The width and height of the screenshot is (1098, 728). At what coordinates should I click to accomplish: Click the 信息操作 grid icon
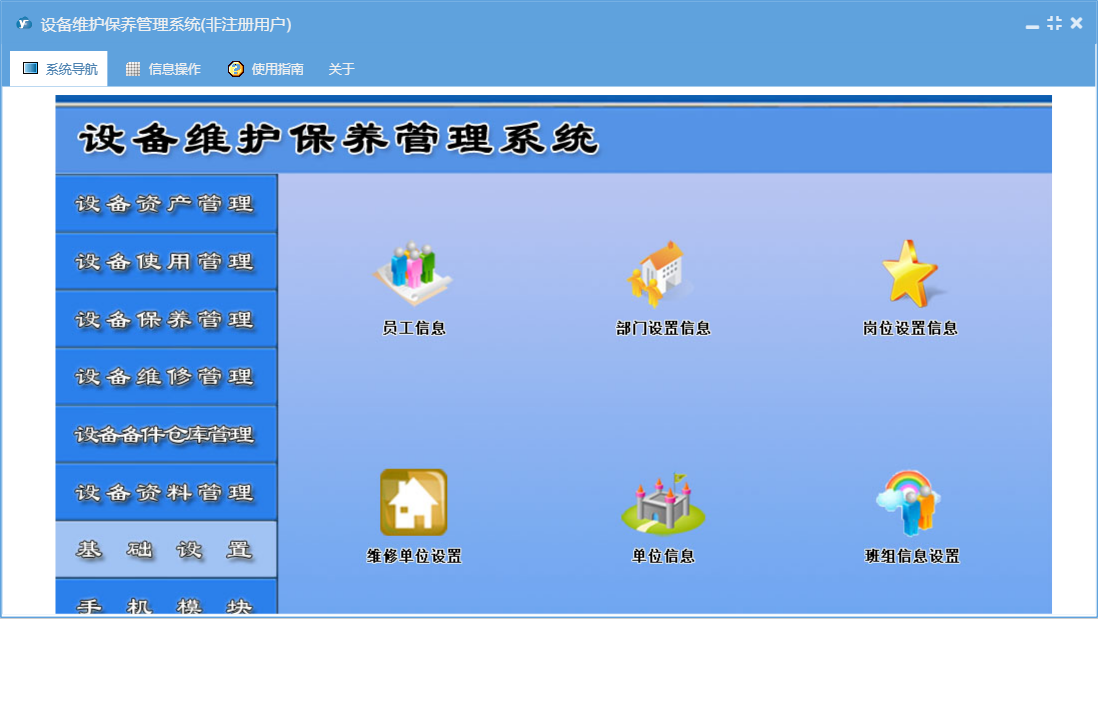(x=132, y=69)
